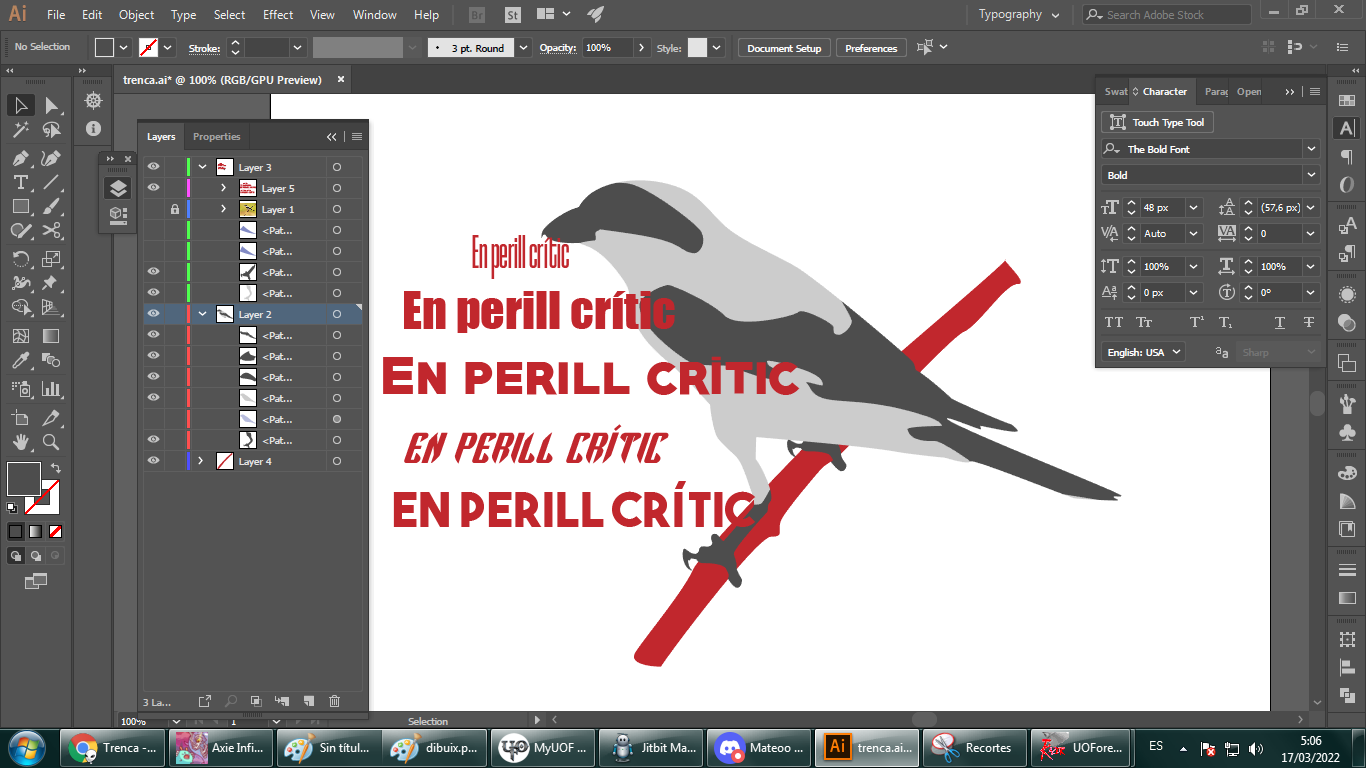The height and width of the screenshot is (768, 1366).
Task: Select the Rectangle tool
Action: (21, 206)
